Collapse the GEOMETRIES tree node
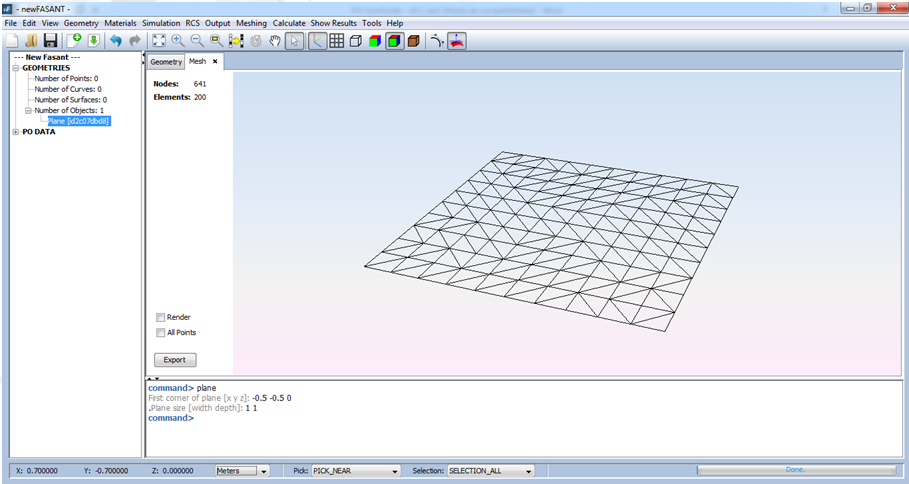Screen dimensions: 909x484 [x=15, y=68]
